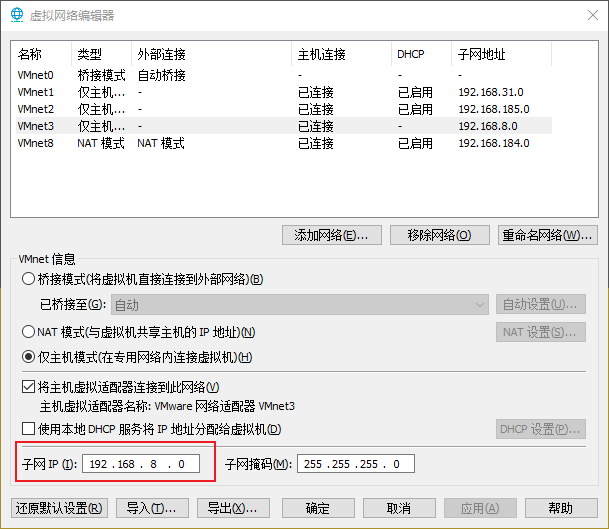Click the Virtual Network Editor title icon

pyautogui.click(x=16, y=15)
